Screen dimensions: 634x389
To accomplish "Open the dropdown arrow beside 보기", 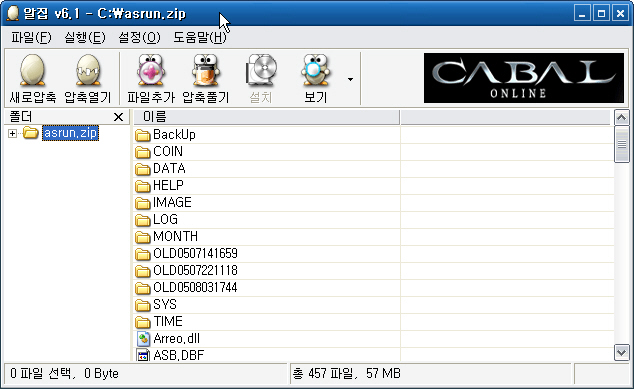I will (350, 79).
